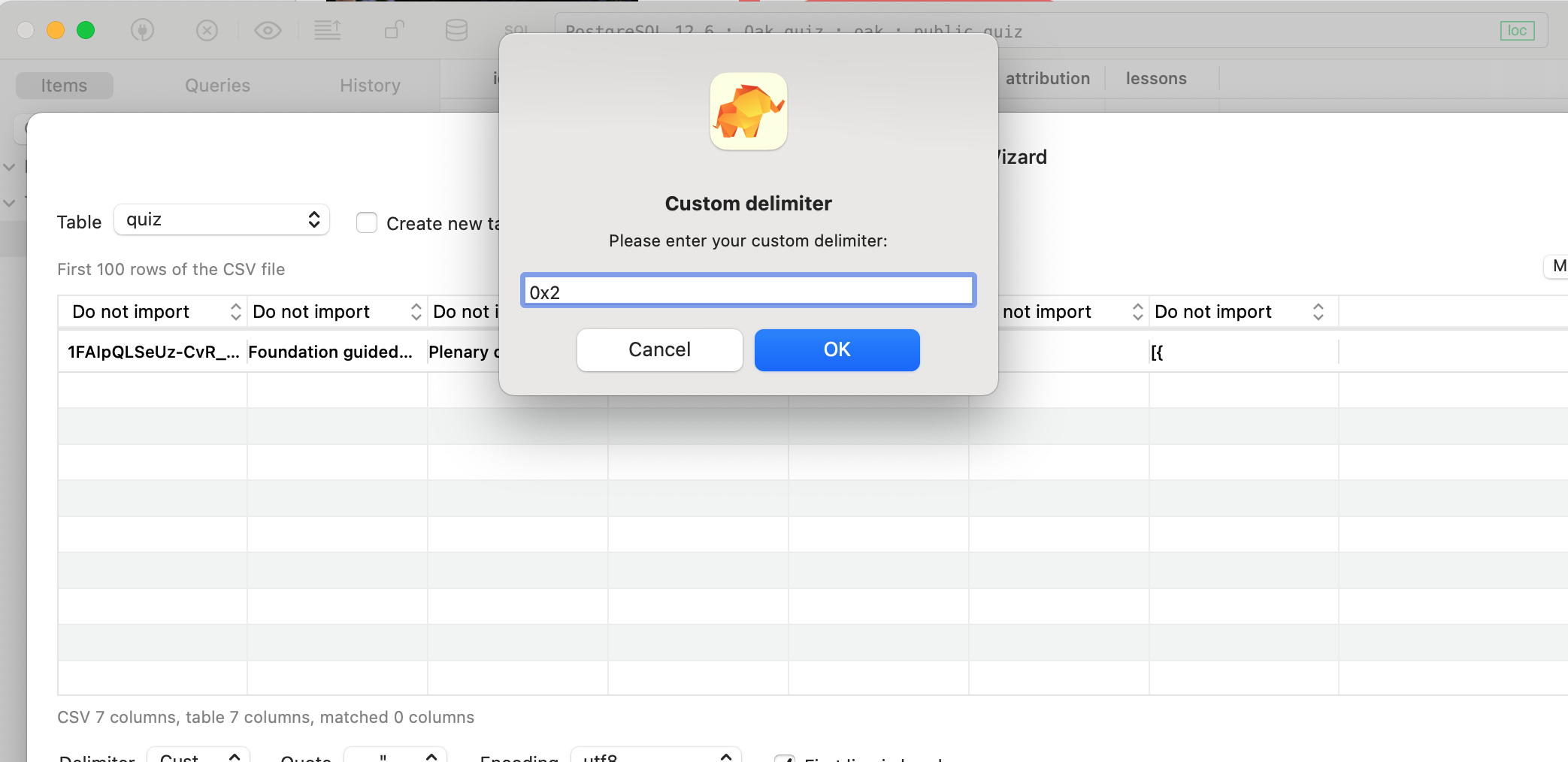Viewport: 1568px width, 762px height.
Task: Click the elephant app icon in the dialog
Action: [748, 111]
